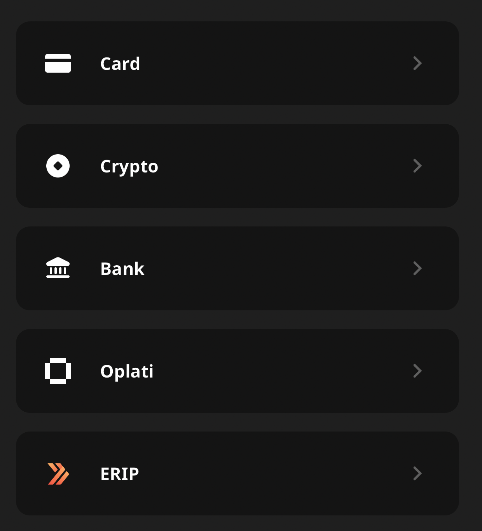Choose Bank payment method row

tap(237, 268)
